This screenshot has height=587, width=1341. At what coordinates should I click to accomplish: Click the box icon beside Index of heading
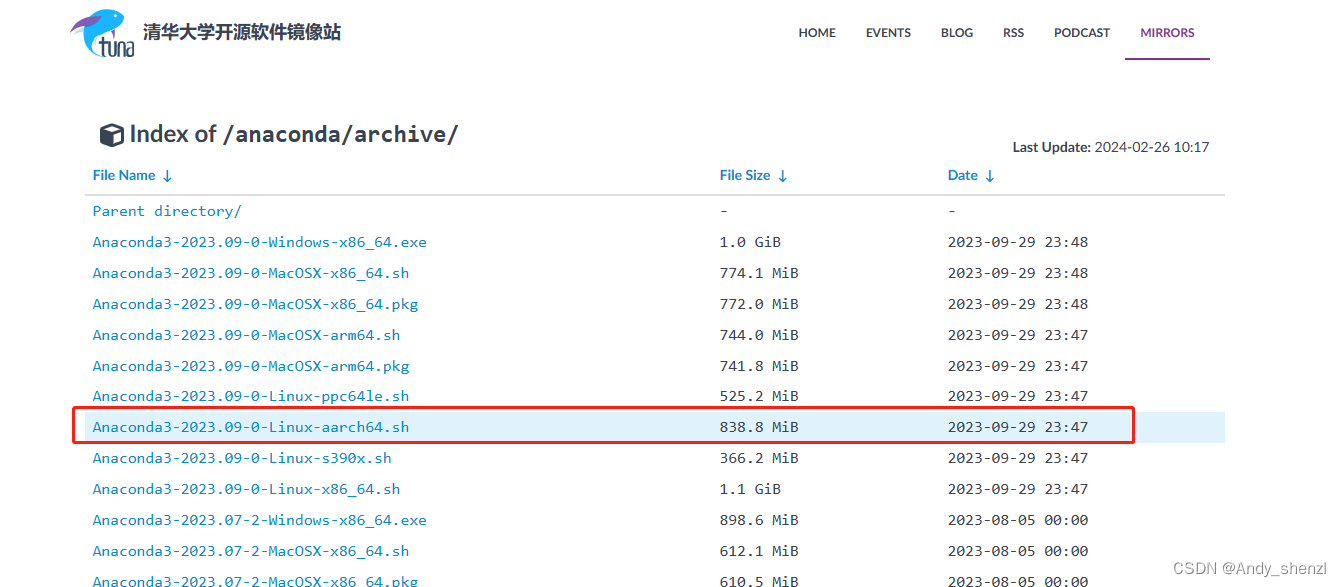(x=111, y=135)
